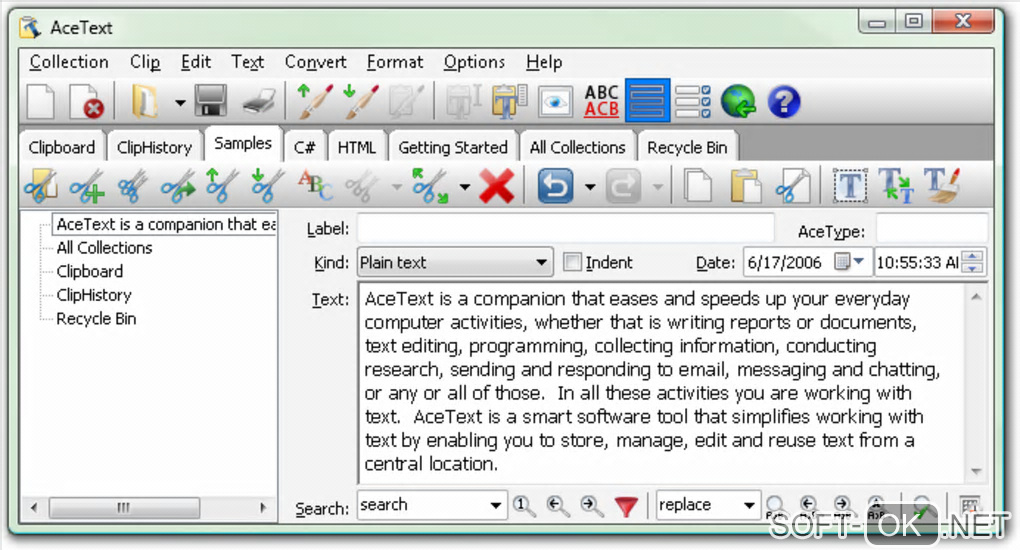The height and width of the screenshot is (550, 1020).
Task: Select the ClipHistory tree item
Action: coord(94,295)
